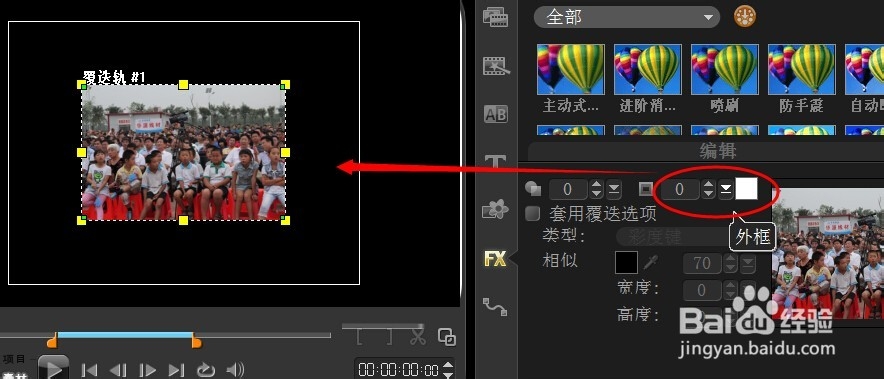This screenshot has height=379, width=884.
Task: Click the 00:00:00:00 timecode field
Action: [x=399, y=370]
